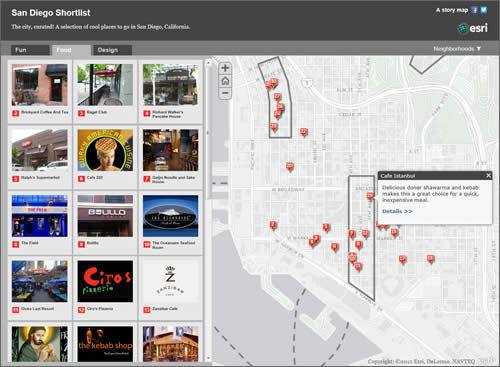Open Richard Walker's Pancake House photo

pos(170,85)
